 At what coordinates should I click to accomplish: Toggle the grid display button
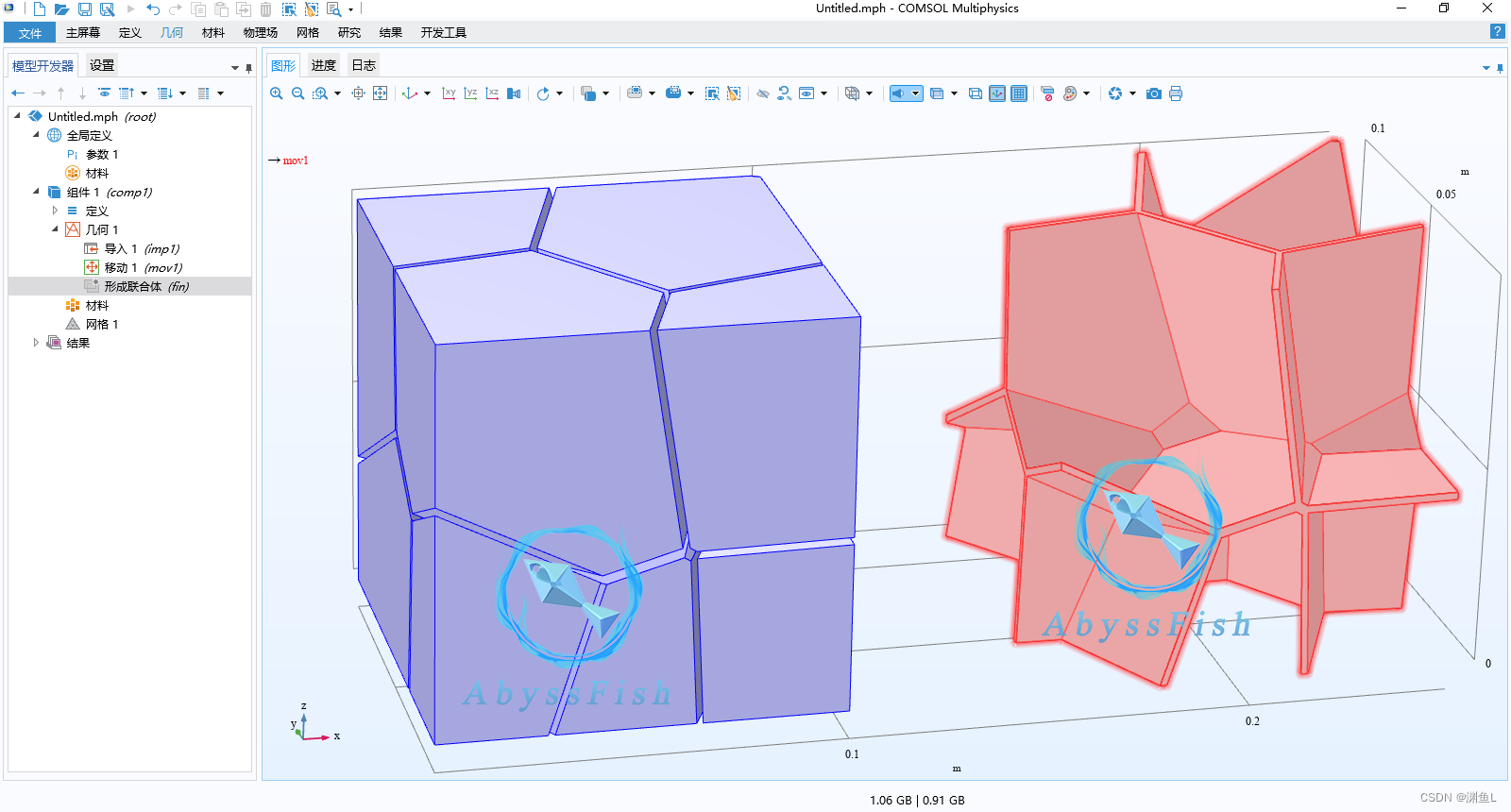1019,93
